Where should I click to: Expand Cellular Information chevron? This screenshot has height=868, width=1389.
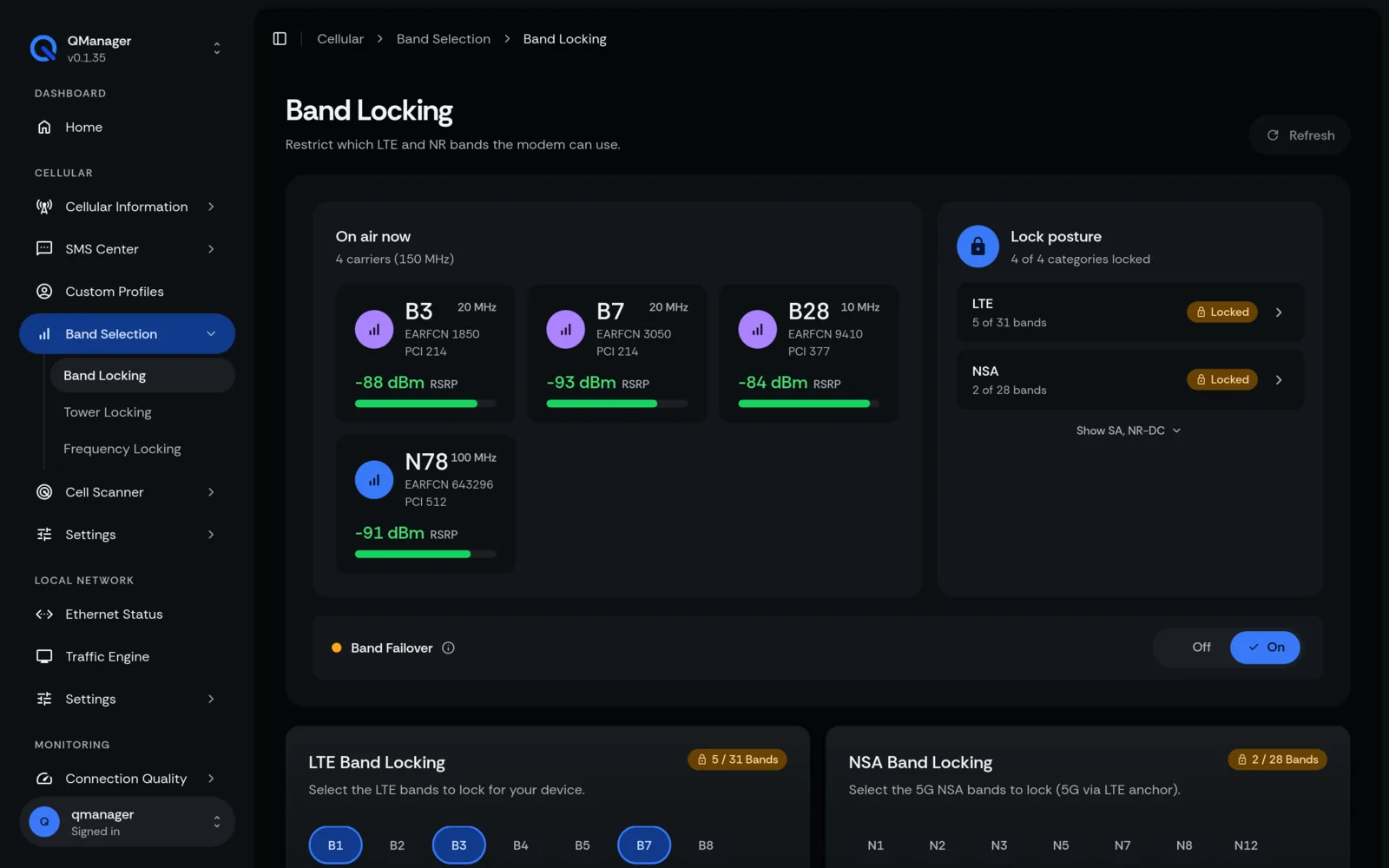(211, 207)
